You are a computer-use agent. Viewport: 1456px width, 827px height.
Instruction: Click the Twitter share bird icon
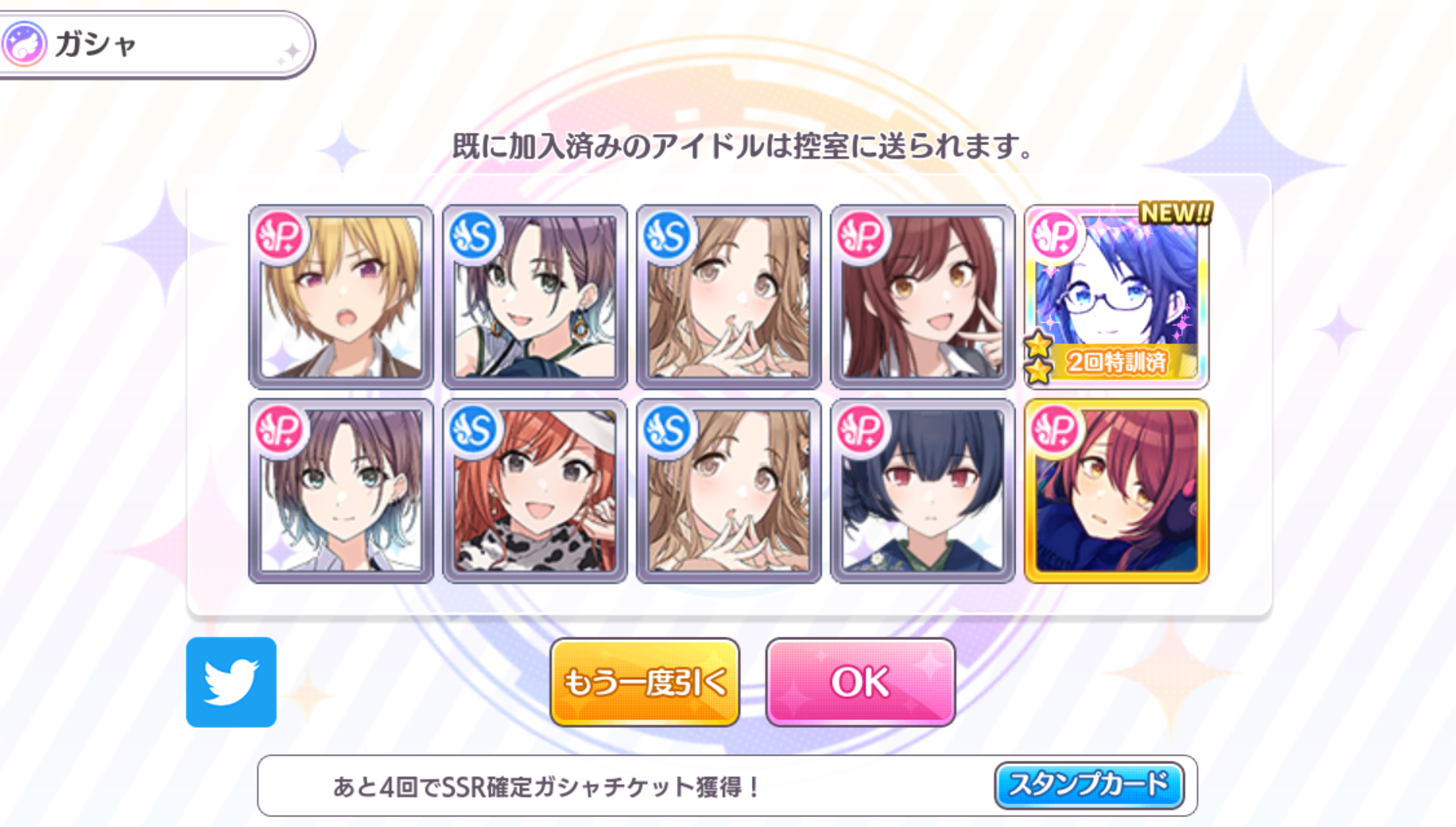pos(231,682)
